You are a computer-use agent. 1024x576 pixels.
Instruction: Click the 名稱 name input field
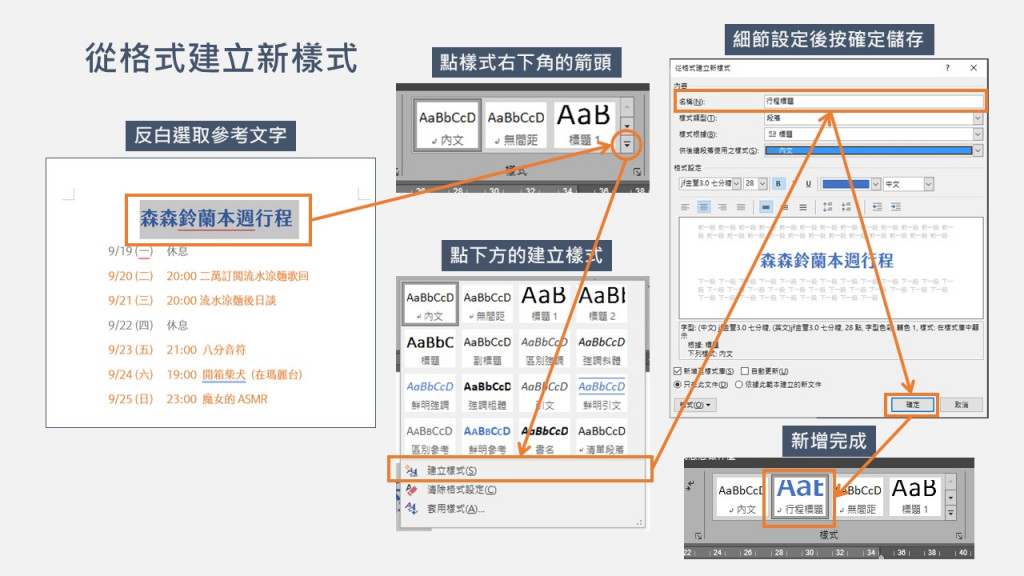point(873,101)
